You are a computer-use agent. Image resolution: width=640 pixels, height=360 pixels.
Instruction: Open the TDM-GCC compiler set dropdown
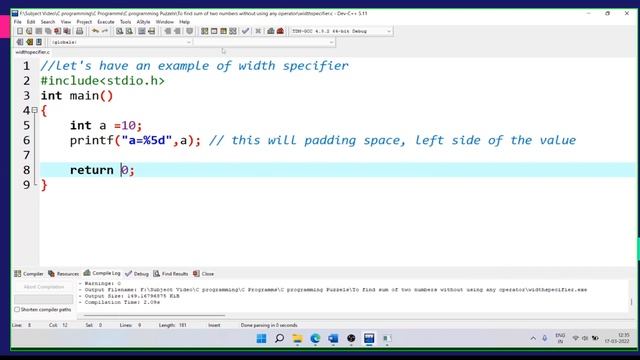click(341, 31)
